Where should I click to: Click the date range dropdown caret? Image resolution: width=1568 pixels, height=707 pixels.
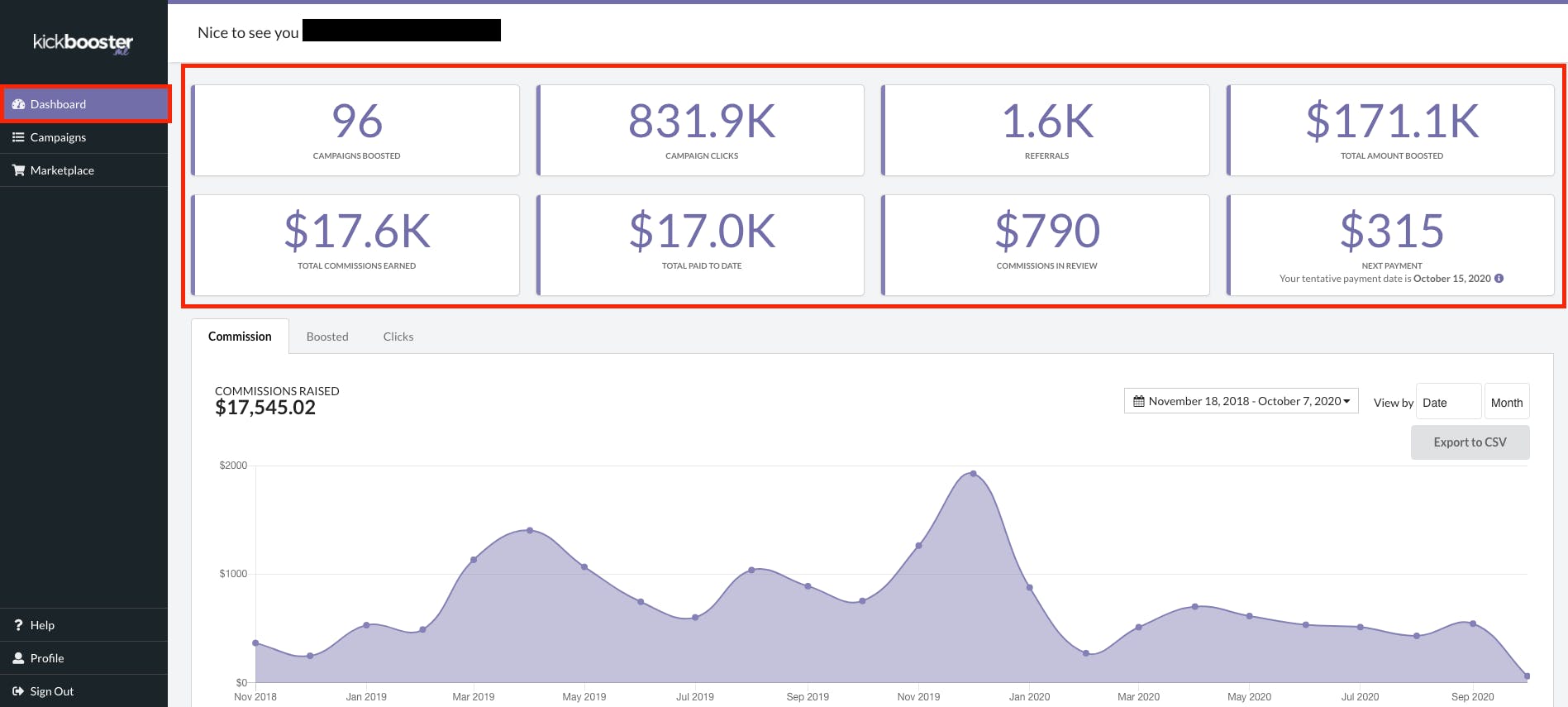pos(1346,401)
